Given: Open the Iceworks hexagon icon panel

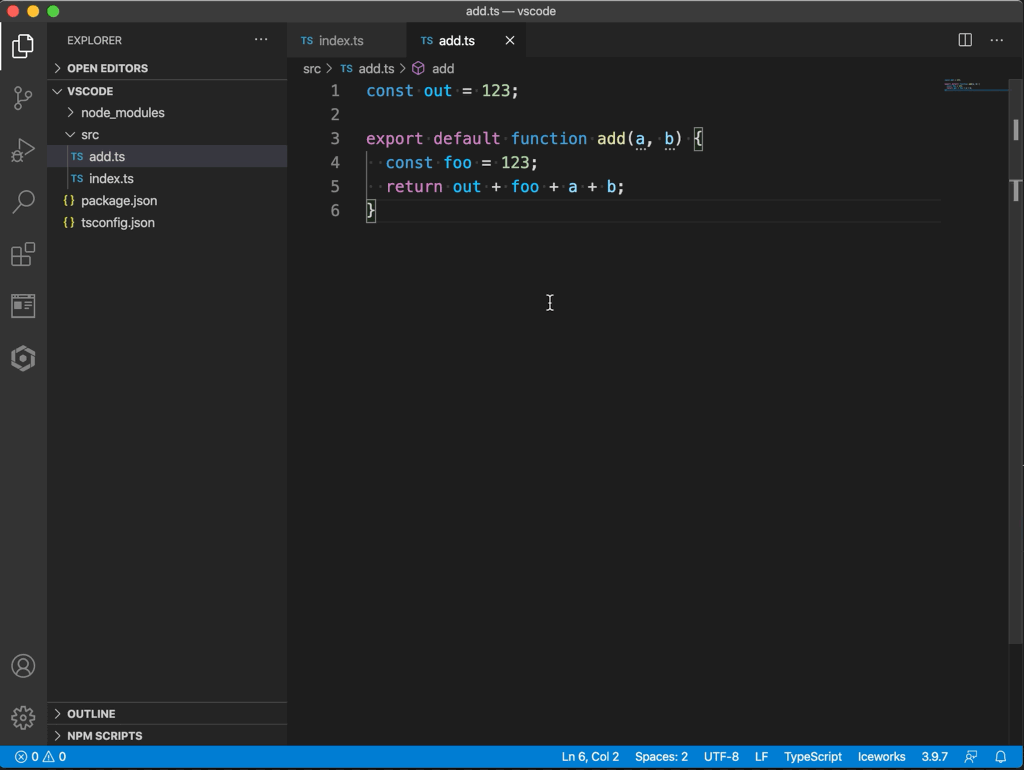Looking at the screenshot, I should click(x=23, y=358).
